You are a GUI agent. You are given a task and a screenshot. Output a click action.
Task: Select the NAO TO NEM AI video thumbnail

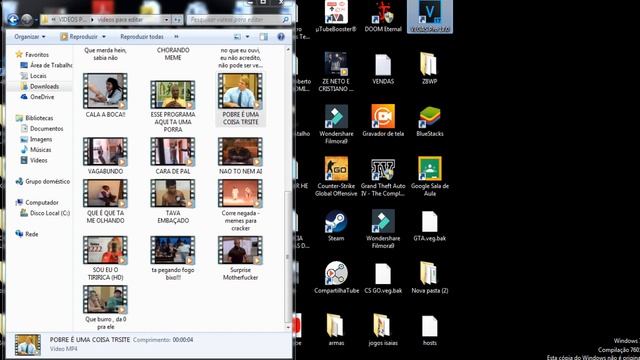coord(240,152)
